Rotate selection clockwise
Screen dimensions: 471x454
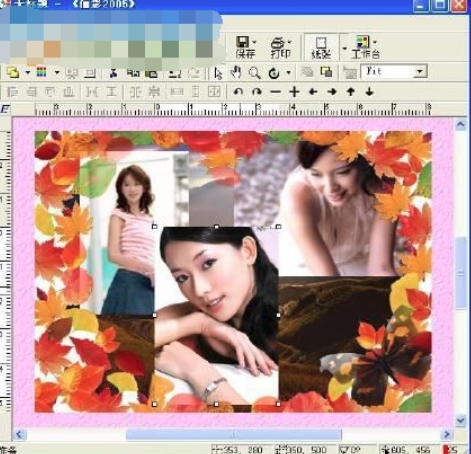257,92
